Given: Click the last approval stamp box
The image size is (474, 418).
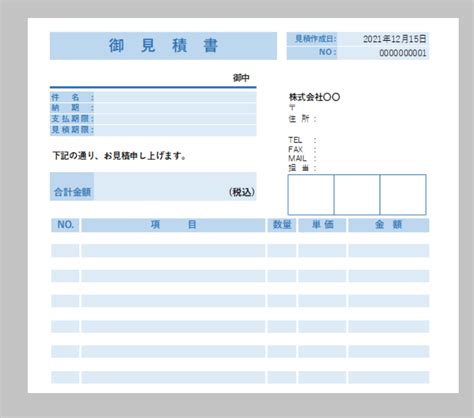Looking at the screenshot, I should 403,195.
